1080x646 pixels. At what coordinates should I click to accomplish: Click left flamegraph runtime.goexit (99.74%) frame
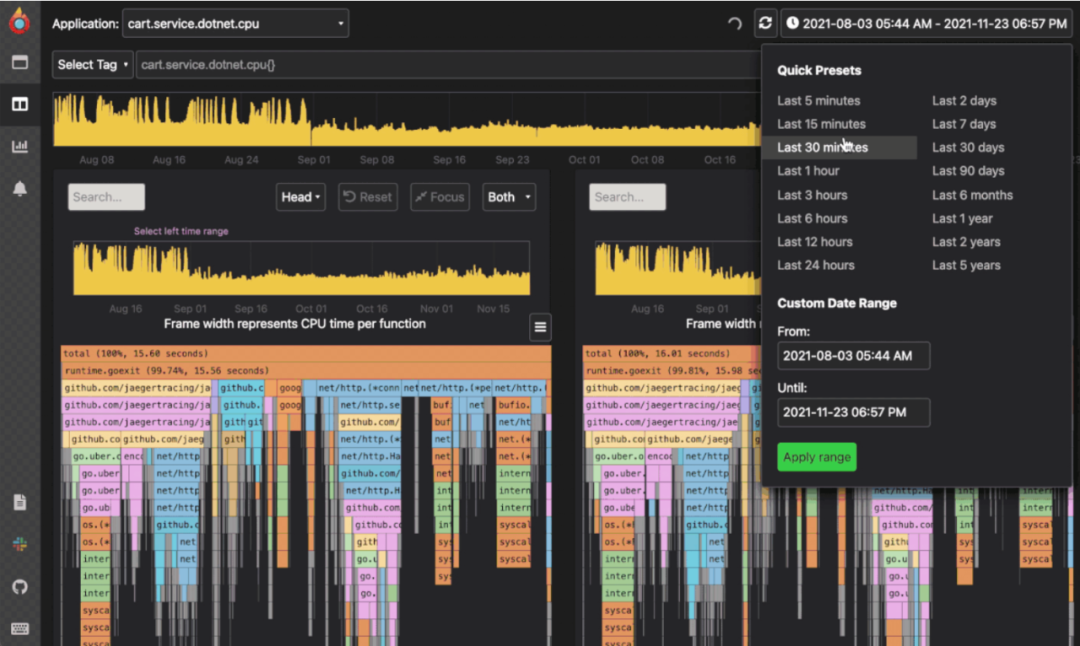pos(305,371)
